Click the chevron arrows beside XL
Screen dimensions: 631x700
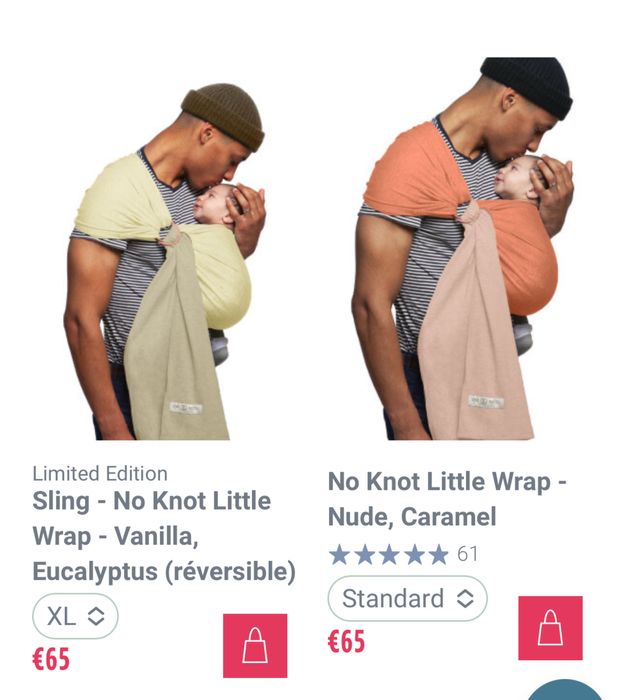[96, 617]
